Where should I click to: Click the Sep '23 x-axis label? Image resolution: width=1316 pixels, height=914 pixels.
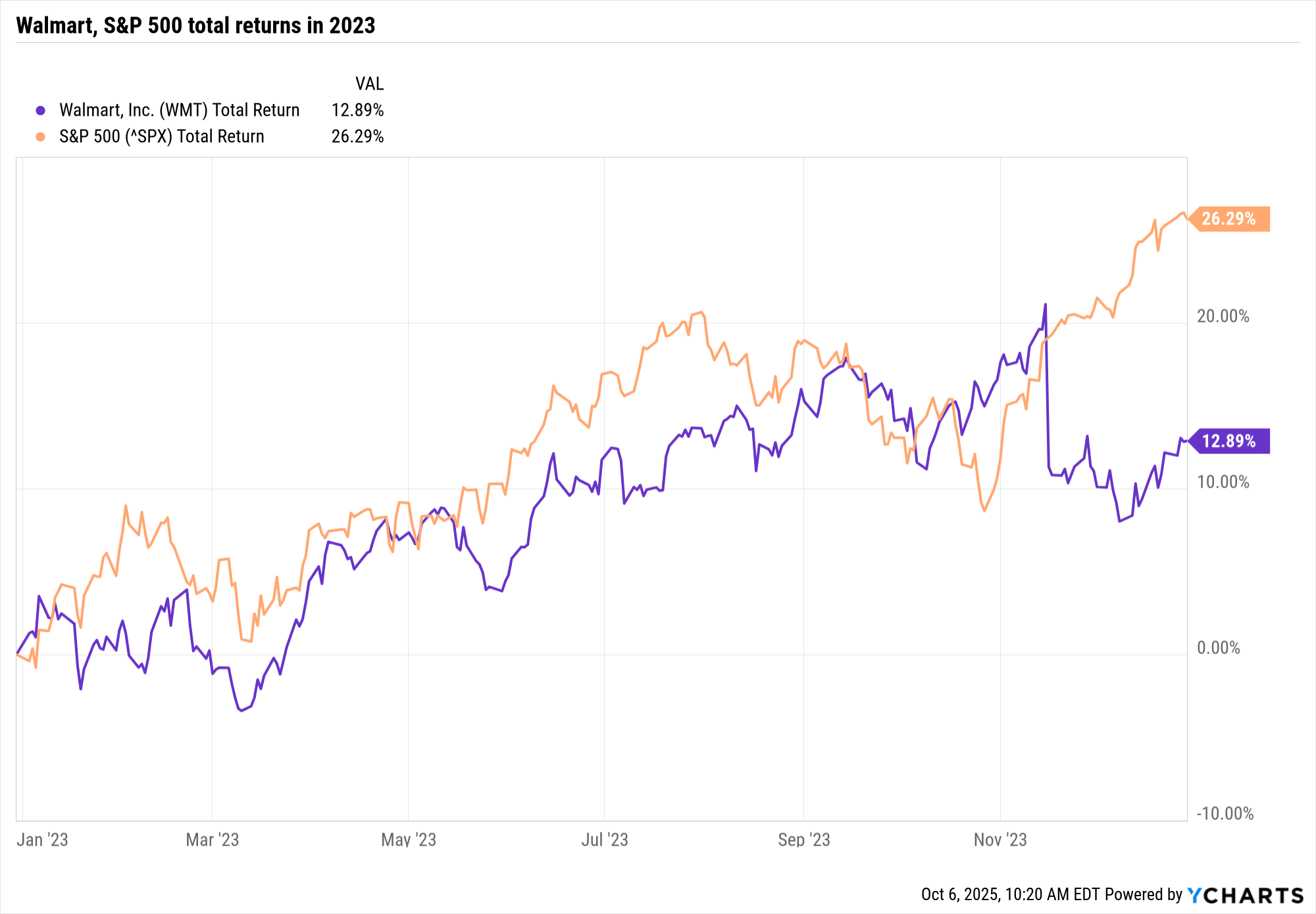[x=803, y=840]
